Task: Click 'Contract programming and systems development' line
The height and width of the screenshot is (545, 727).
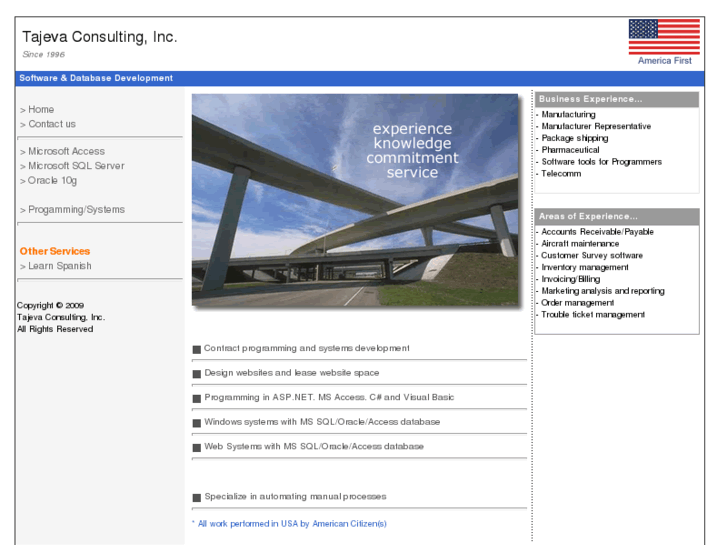Action: tap(307, 348)
